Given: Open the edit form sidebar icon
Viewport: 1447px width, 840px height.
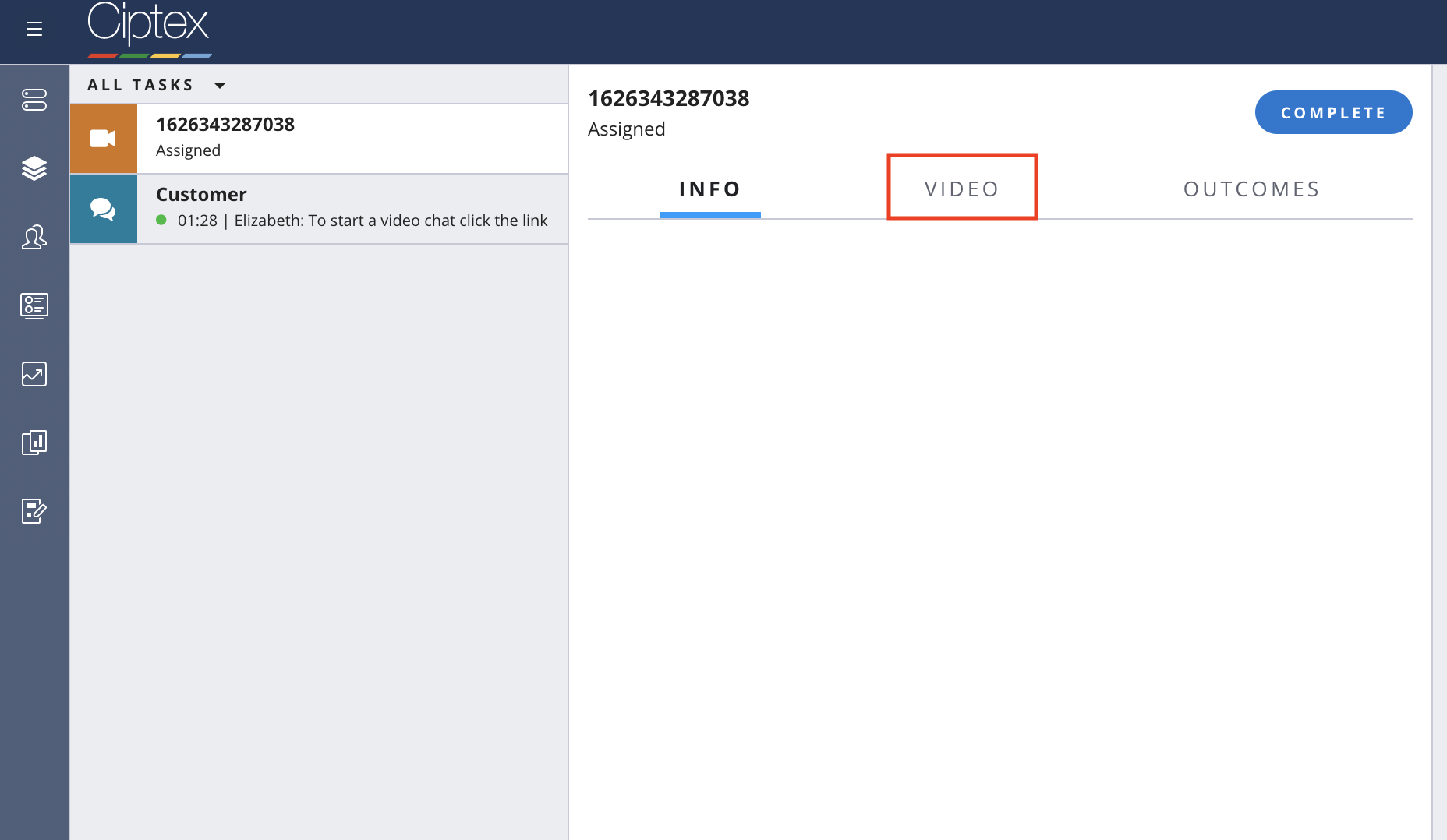Looking at the screenshot, I should point(34,511).
